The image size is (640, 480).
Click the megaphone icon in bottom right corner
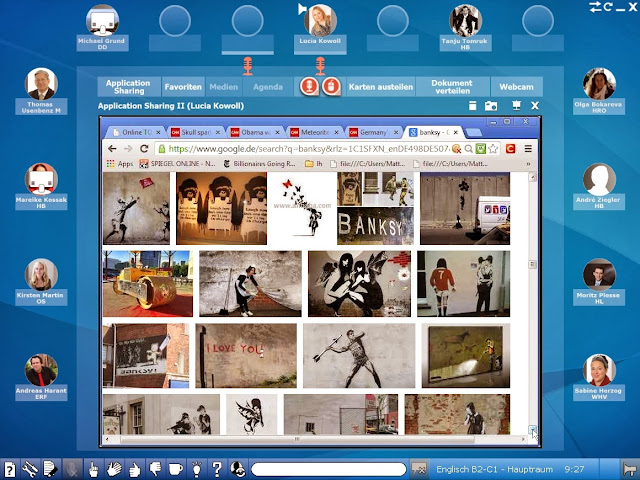pyautogui.click(x=630, y=469)
